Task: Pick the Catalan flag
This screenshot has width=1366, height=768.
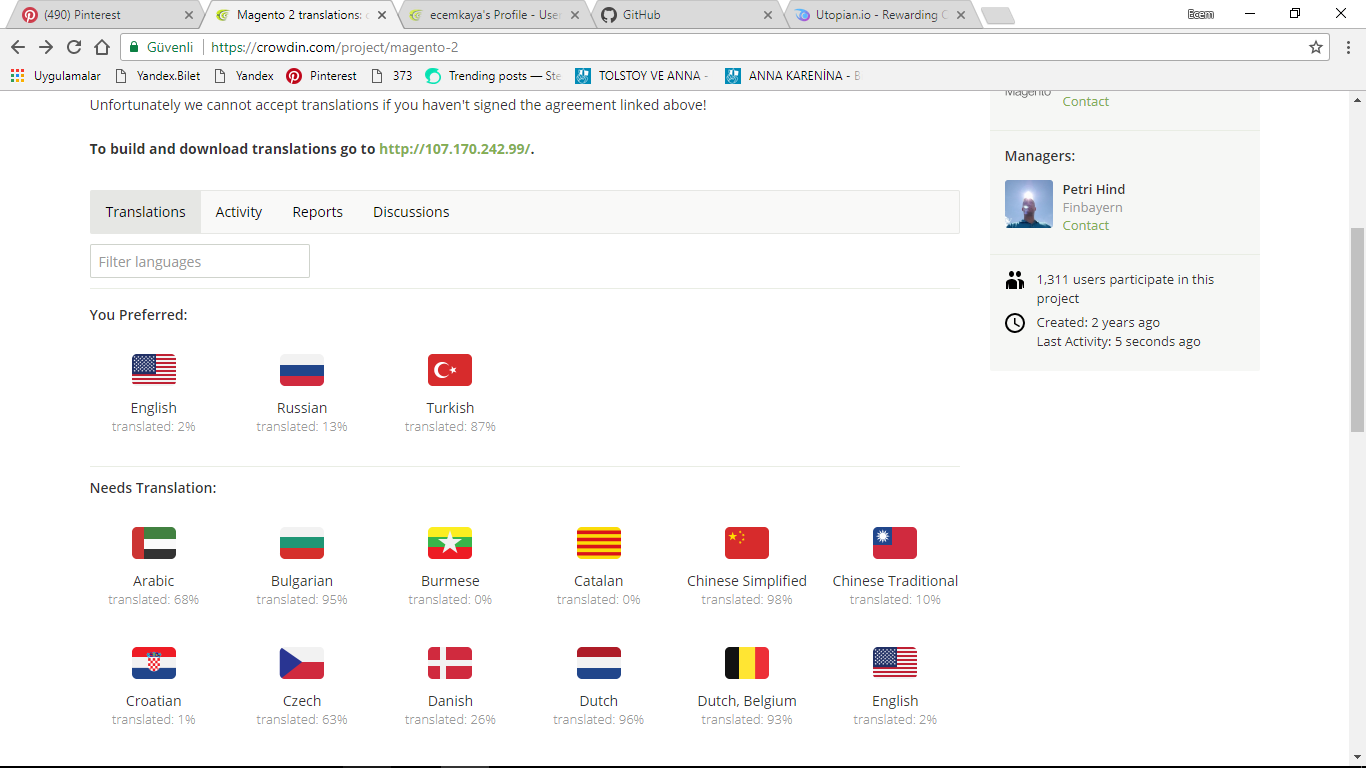Action: [599, 543]
